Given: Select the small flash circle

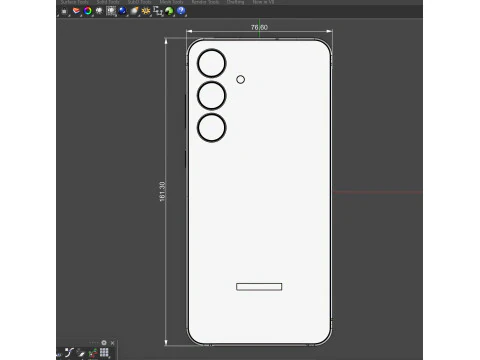Looking at the screenshot, I should coord(241,79).
